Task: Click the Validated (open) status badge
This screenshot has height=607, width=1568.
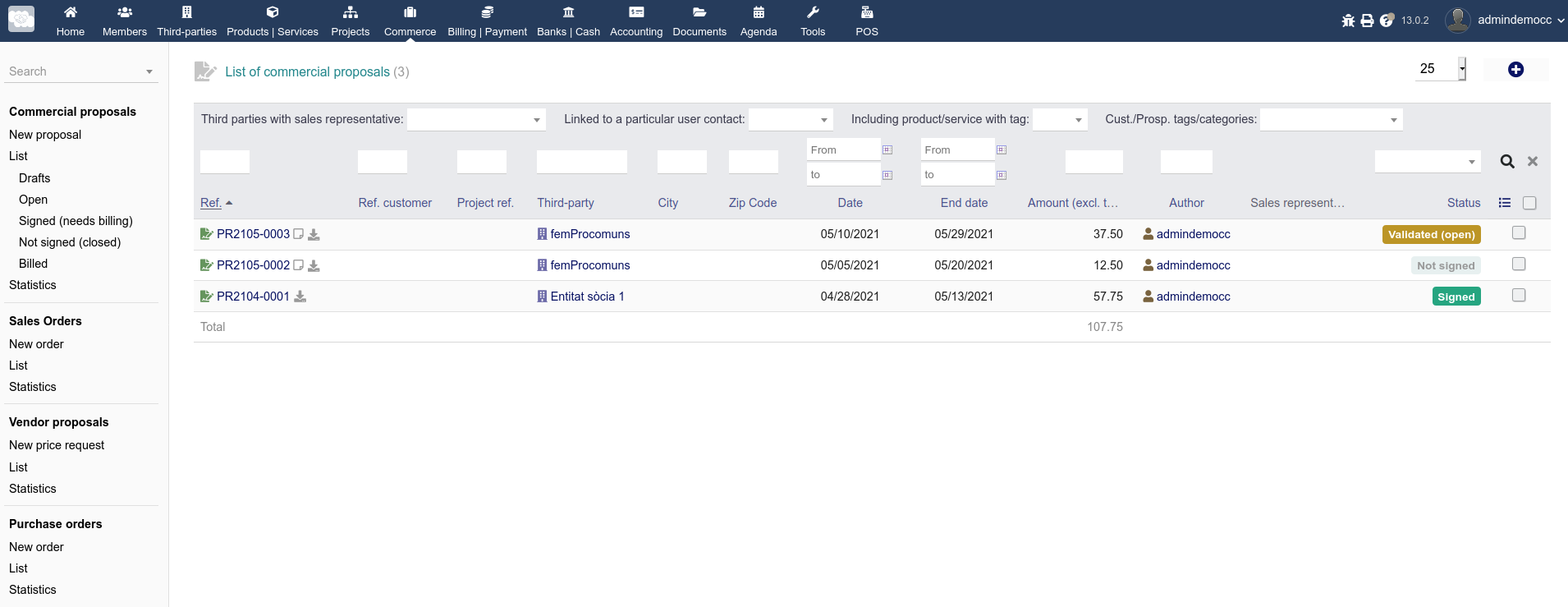Action: pos(1432,235)
